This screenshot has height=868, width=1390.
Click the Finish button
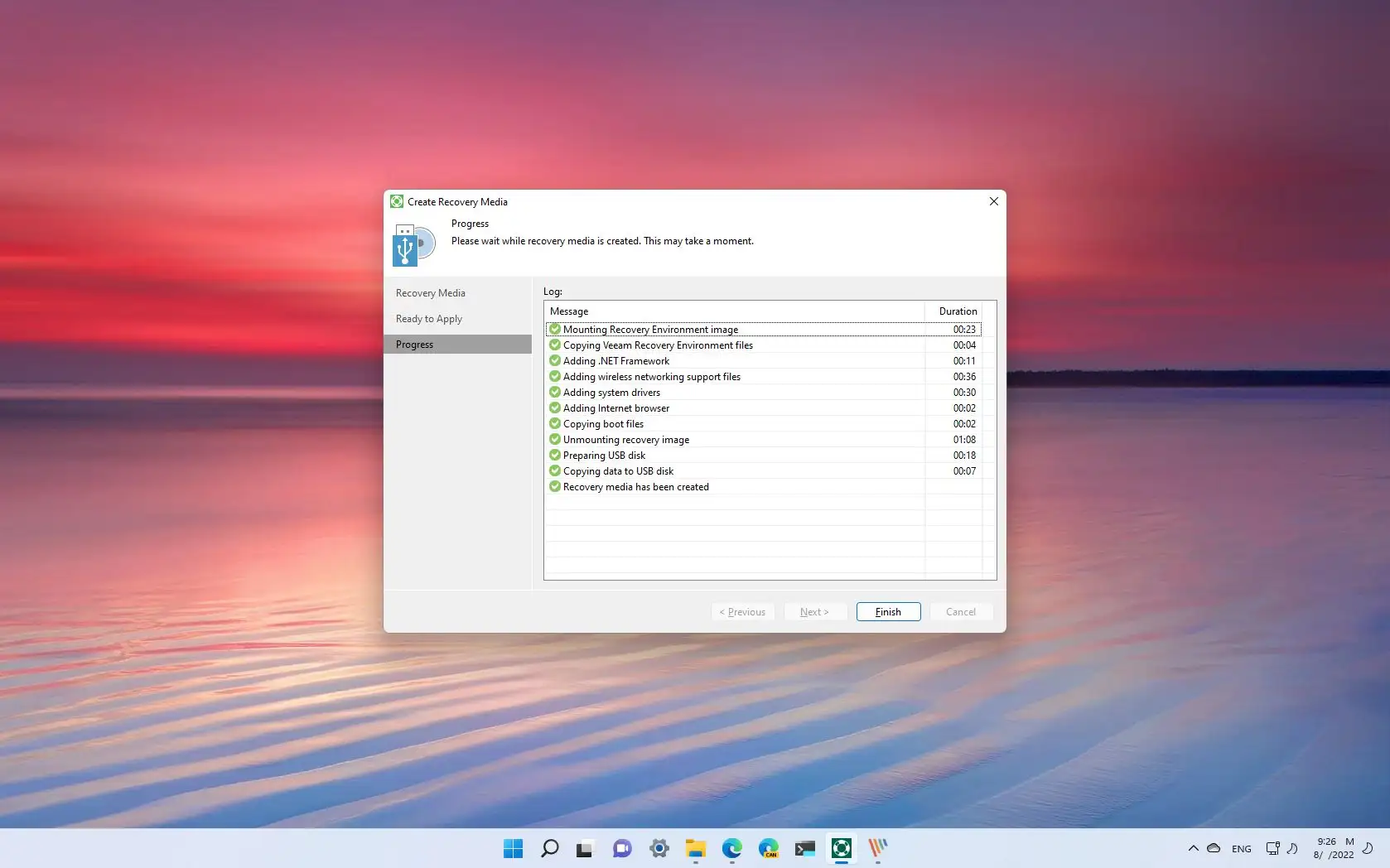[x=887, y=611]
